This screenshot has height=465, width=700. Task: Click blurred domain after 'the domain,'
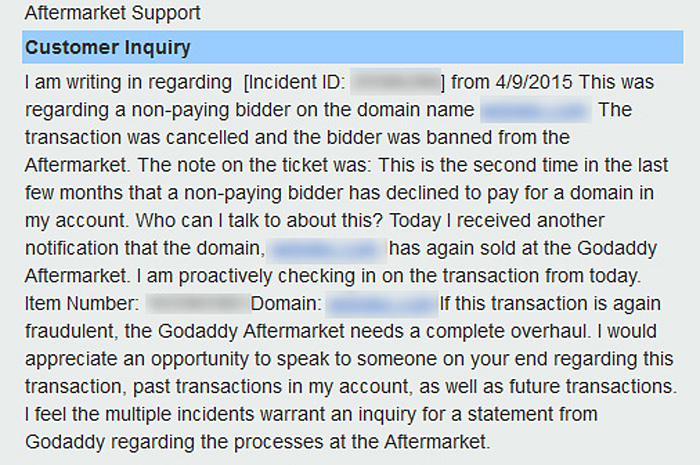[326, 247]
